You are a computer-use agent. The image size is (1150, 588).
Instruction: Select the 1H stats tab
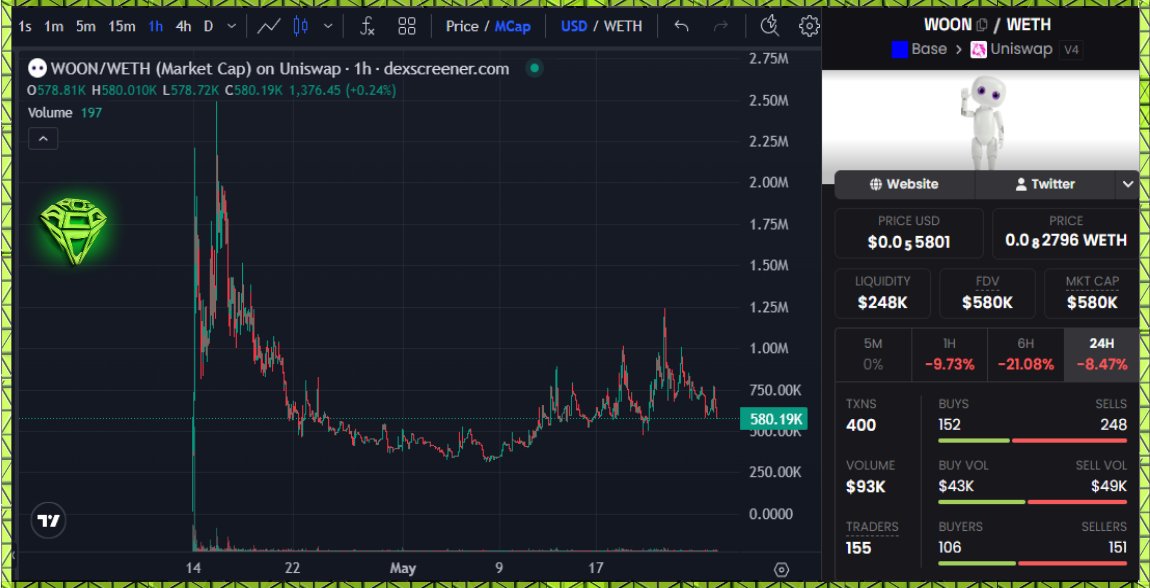point(949,354)
